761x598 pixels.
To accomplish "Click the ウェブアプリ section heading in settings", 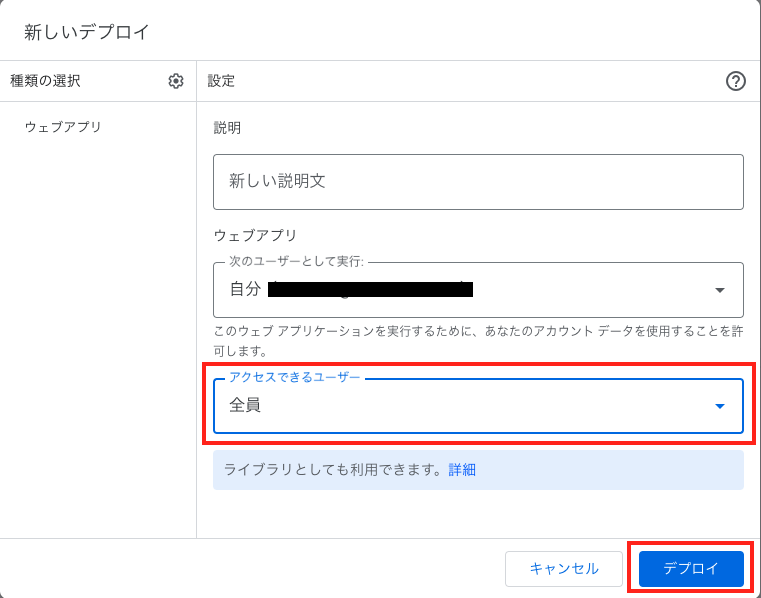I will coord(255,235).
